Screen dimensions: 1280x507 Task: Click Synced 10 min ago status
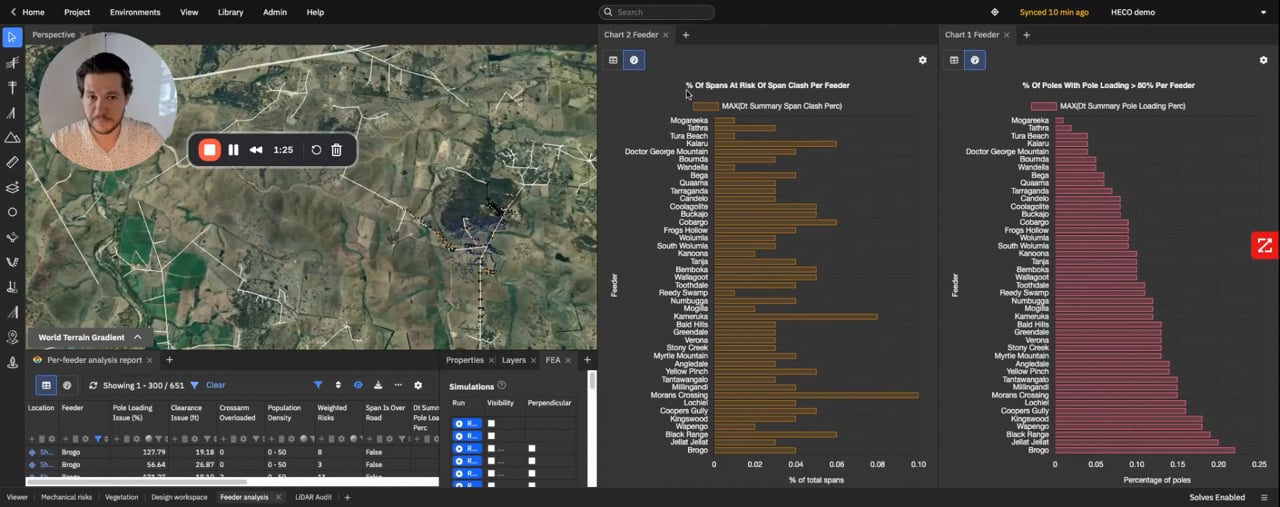point(1053,12)
